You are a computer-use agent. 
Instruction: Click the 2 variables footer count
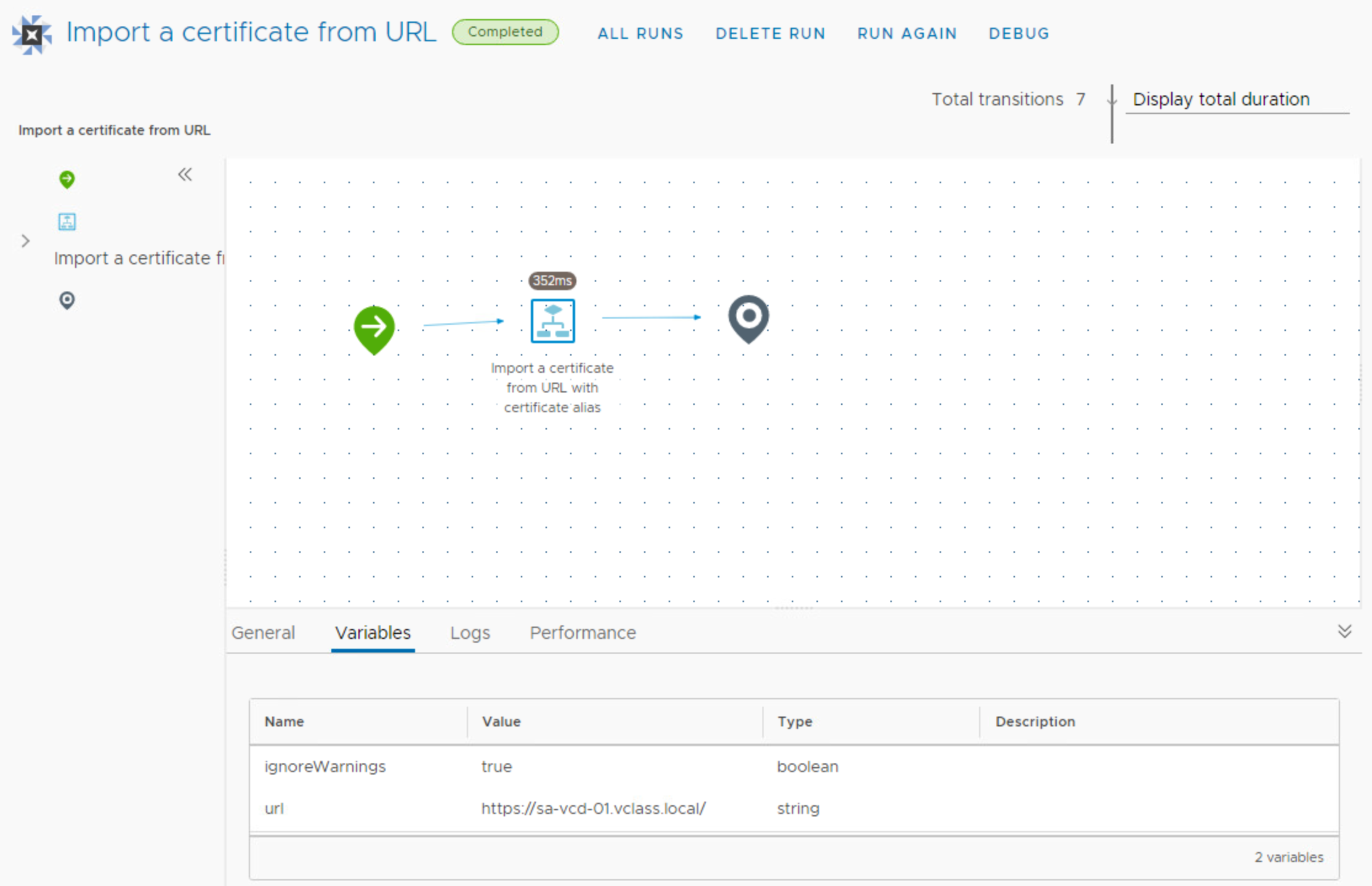[x=1289, y=857]
